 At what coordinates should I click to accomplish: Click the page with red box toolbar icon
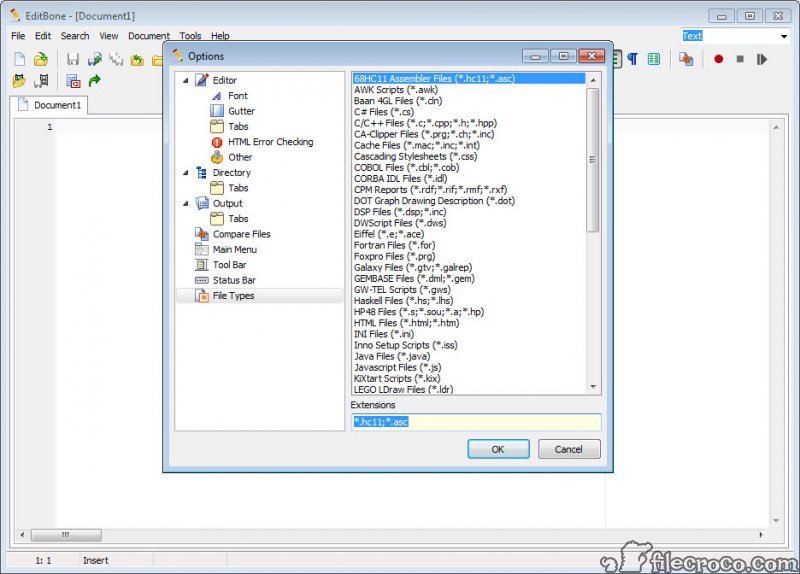pos(73,81)
